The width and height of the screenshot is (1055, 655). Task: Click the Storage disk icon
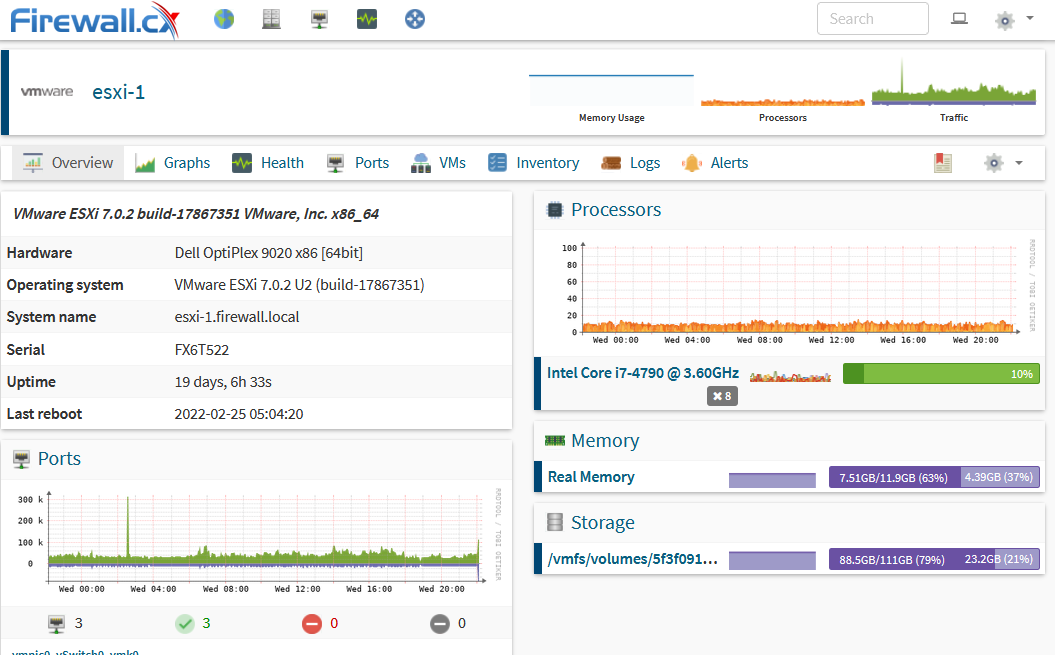point(554,522)
